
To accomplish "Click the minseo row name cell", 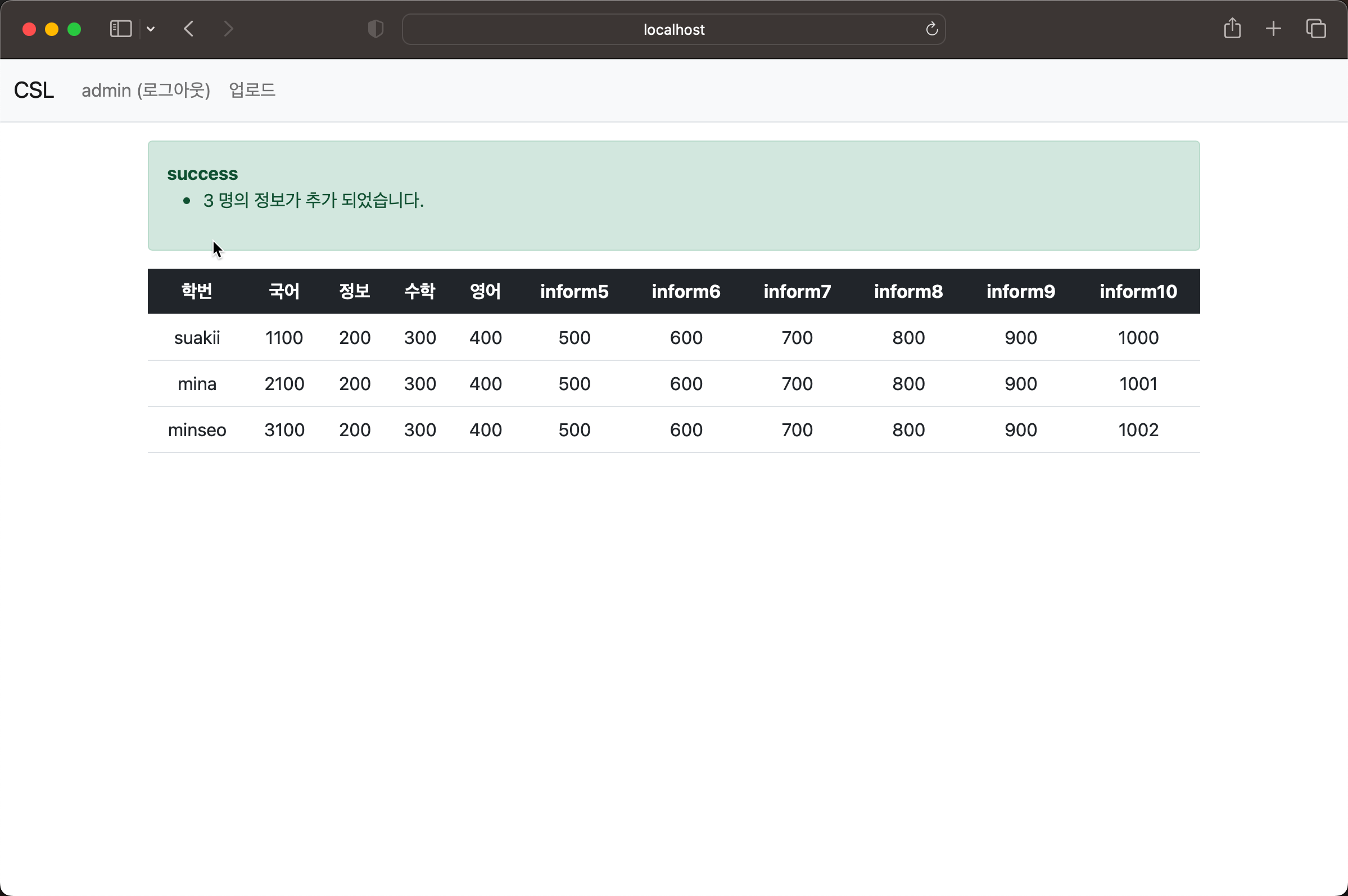I will tap(197, 429).
